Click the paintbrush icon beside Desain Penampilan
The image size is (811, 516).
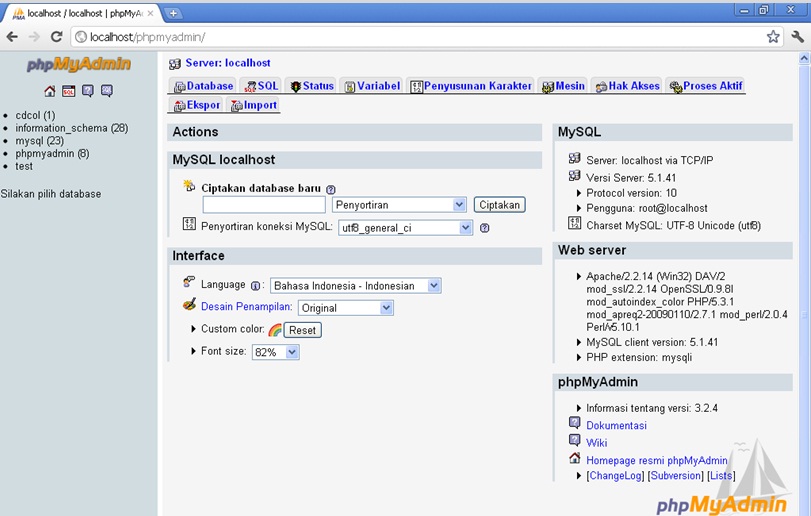pyautogui.click(x=189, y=304)
